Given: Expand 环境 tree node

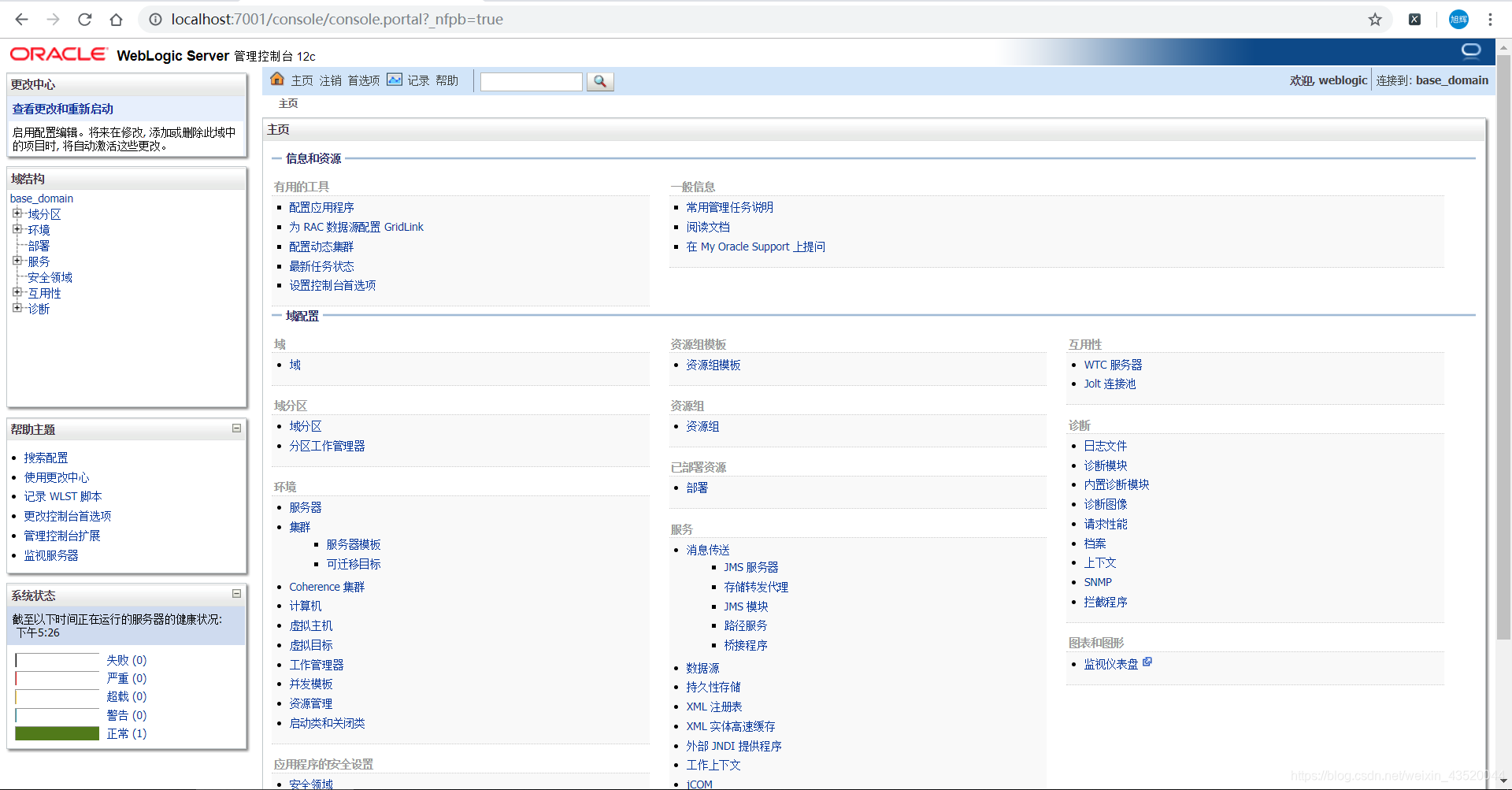Looking at the screenshot, I should point(17,229).
